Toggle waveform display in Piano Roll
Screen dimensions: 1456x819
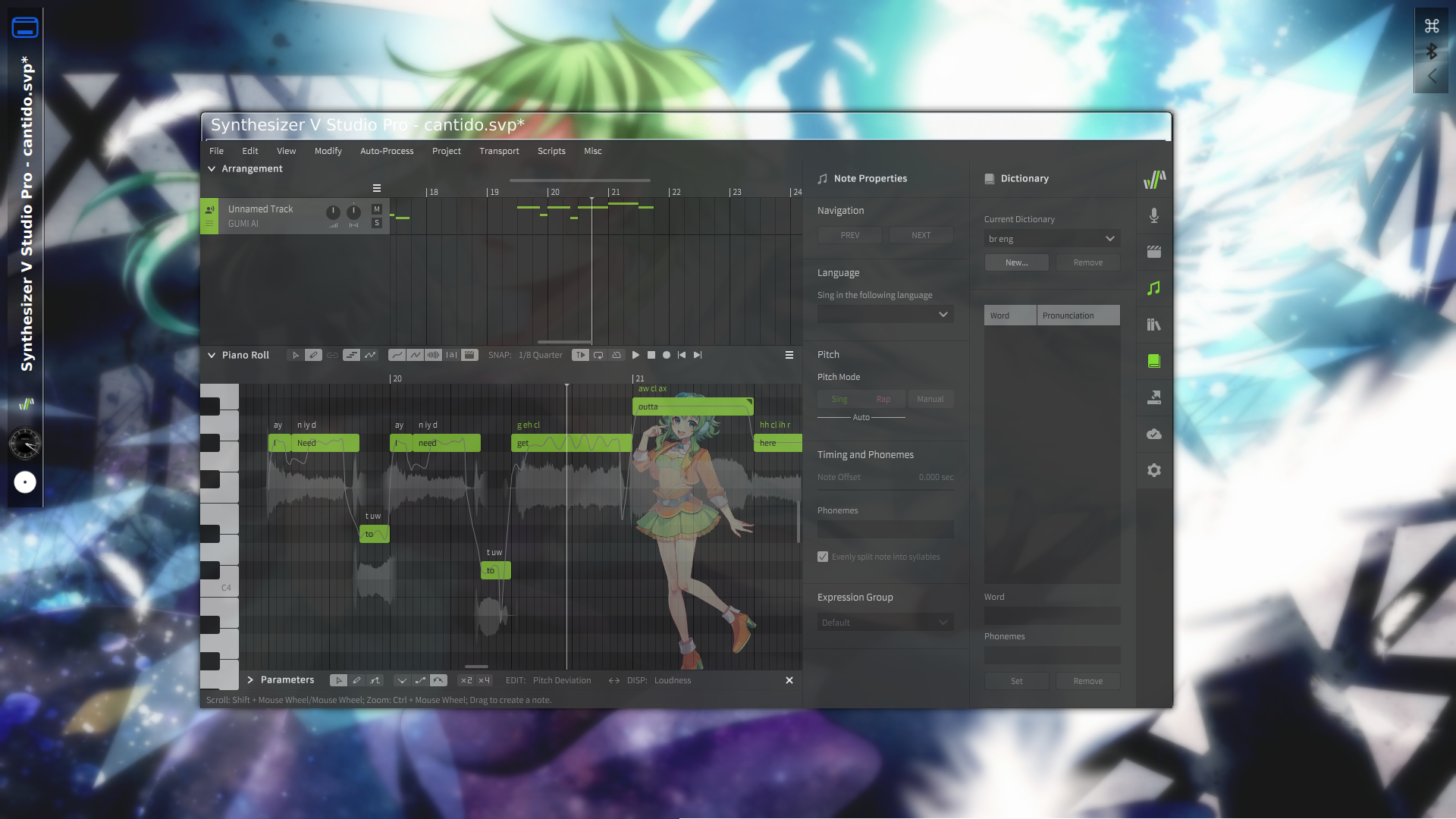click(433, 355)
